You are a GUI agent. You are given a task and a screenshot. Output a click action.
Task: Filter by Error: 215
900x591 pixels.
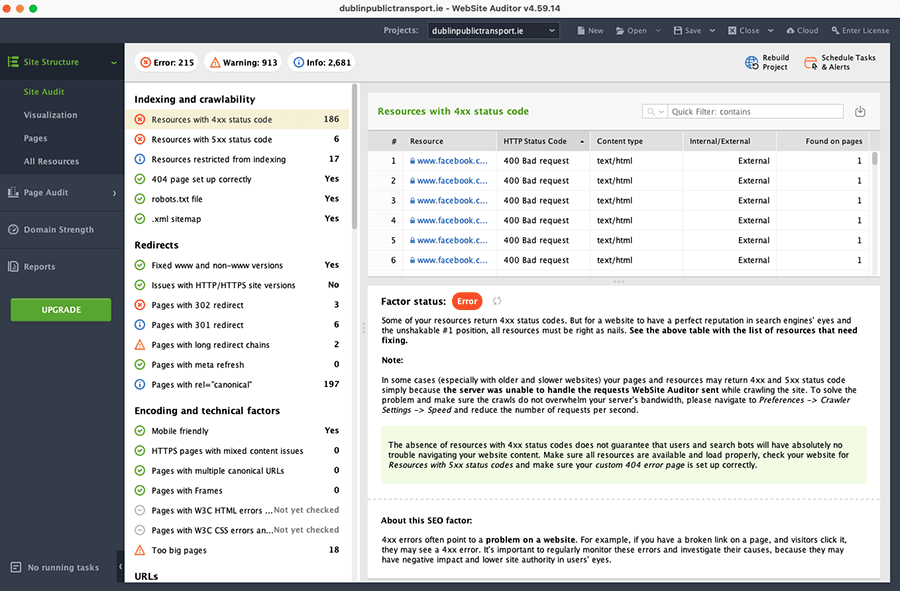167,62
